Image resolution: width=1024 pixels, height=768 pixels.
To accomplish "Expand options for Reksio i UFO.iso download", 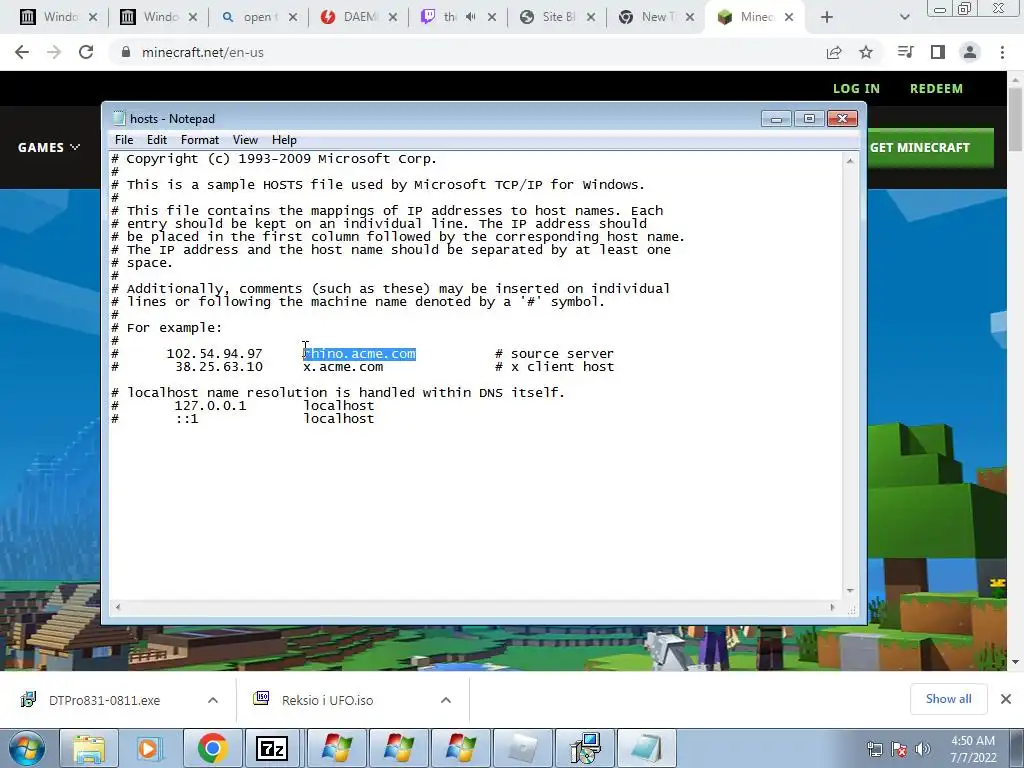I will click(x=446, y=700).
